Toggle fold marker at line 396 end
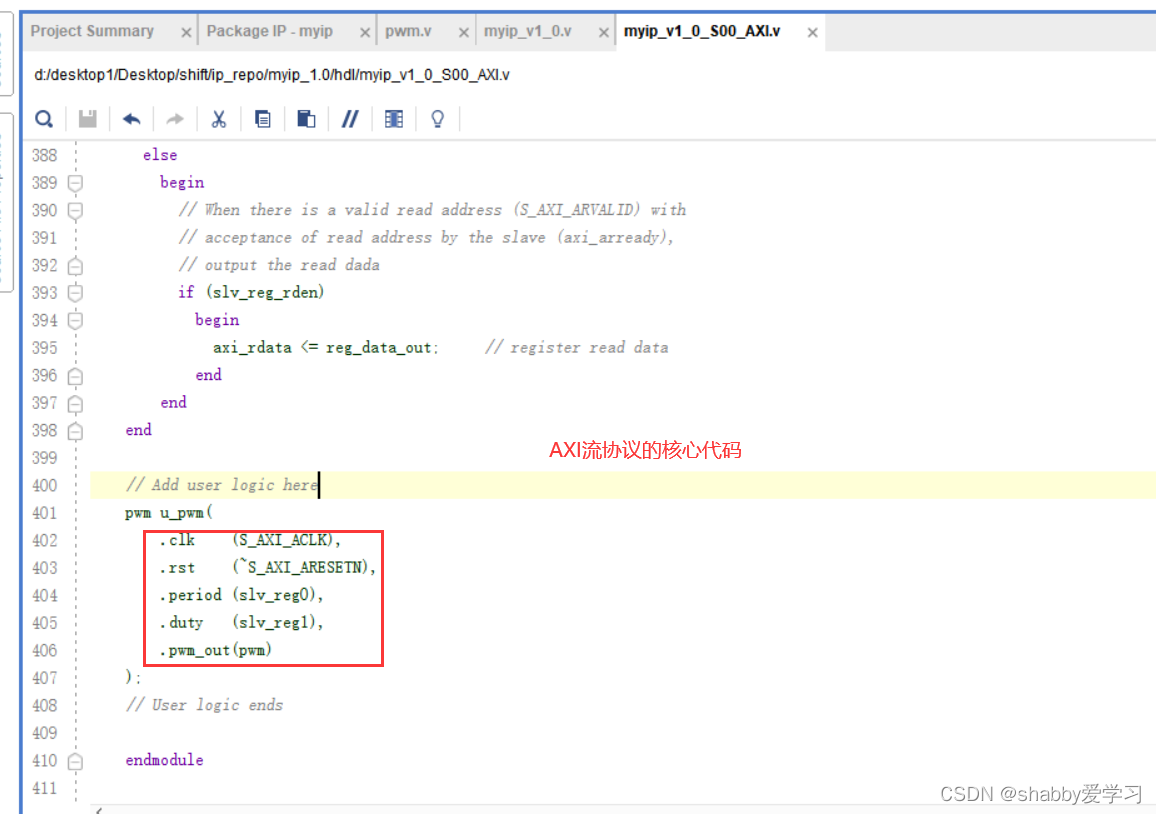 [x=75, y=376]
